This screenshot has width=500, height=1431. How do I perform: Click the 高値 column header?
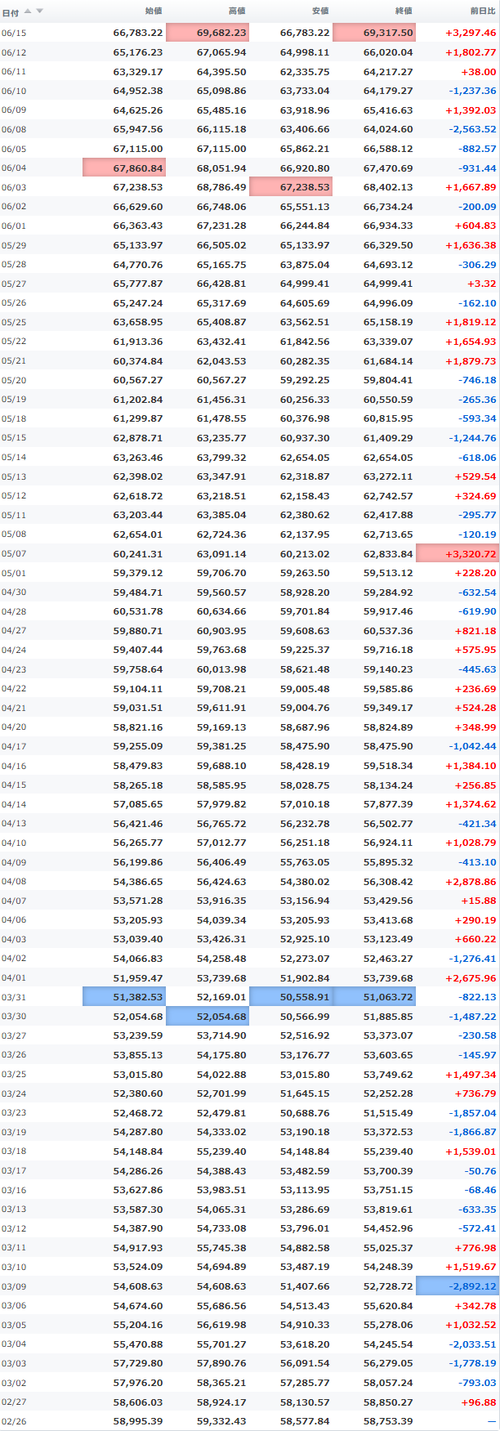(238, 11)
